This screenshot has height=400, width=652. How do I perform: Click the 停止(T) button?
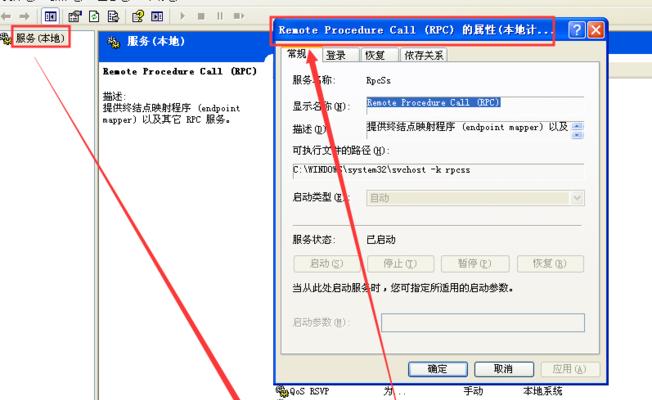(x=401, y=264)
